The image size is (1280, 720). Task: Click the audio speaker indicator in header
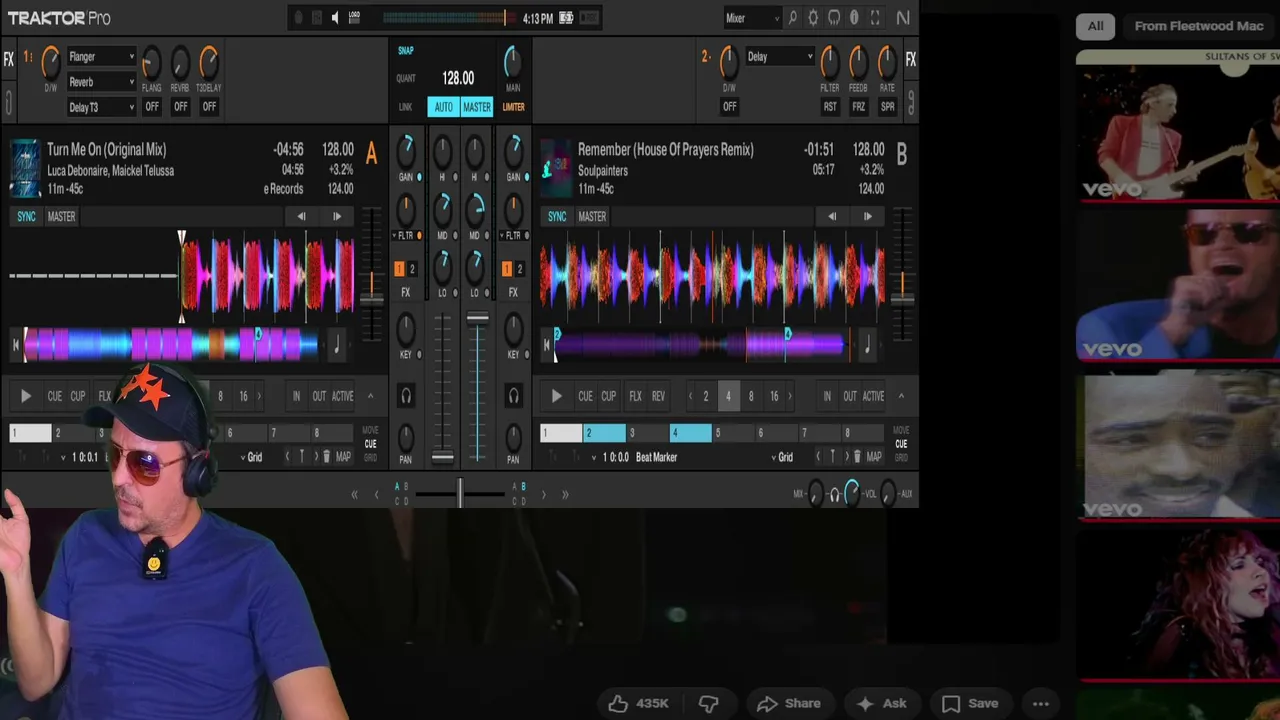[x=335, y=18]
